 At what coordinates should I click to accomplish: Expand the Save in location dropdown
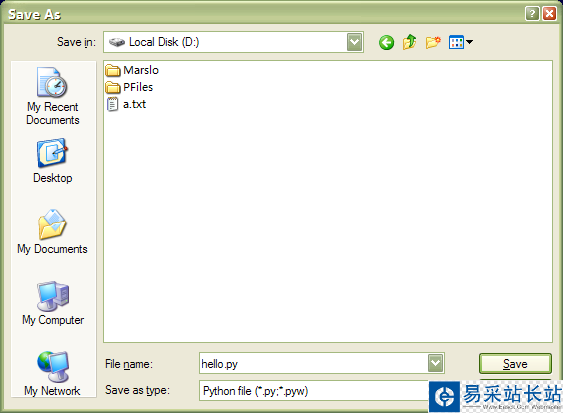tap(355, 42)
